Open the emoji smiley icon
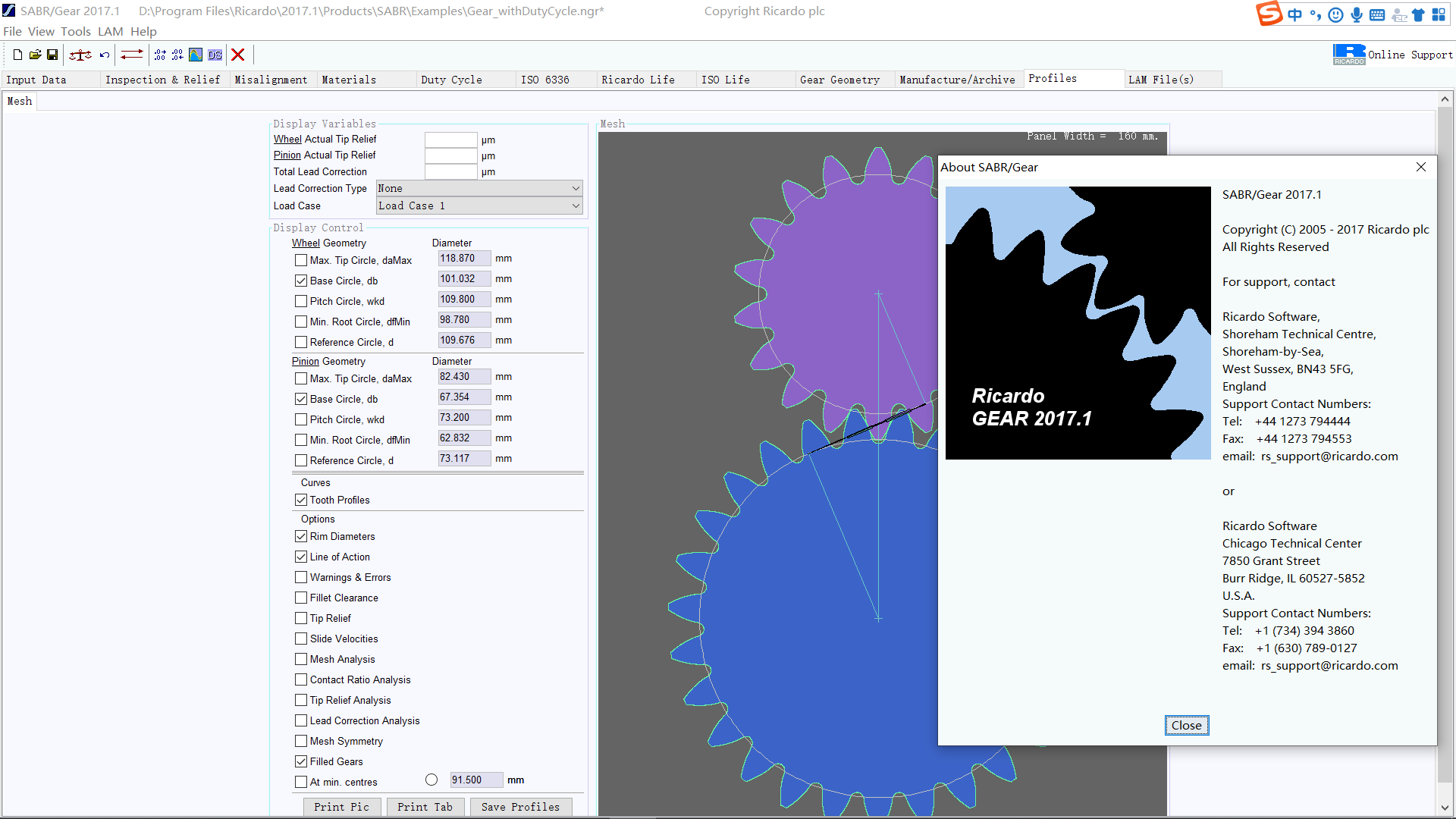Viewport: 1456px width, 819px height. coord(1336,14)
